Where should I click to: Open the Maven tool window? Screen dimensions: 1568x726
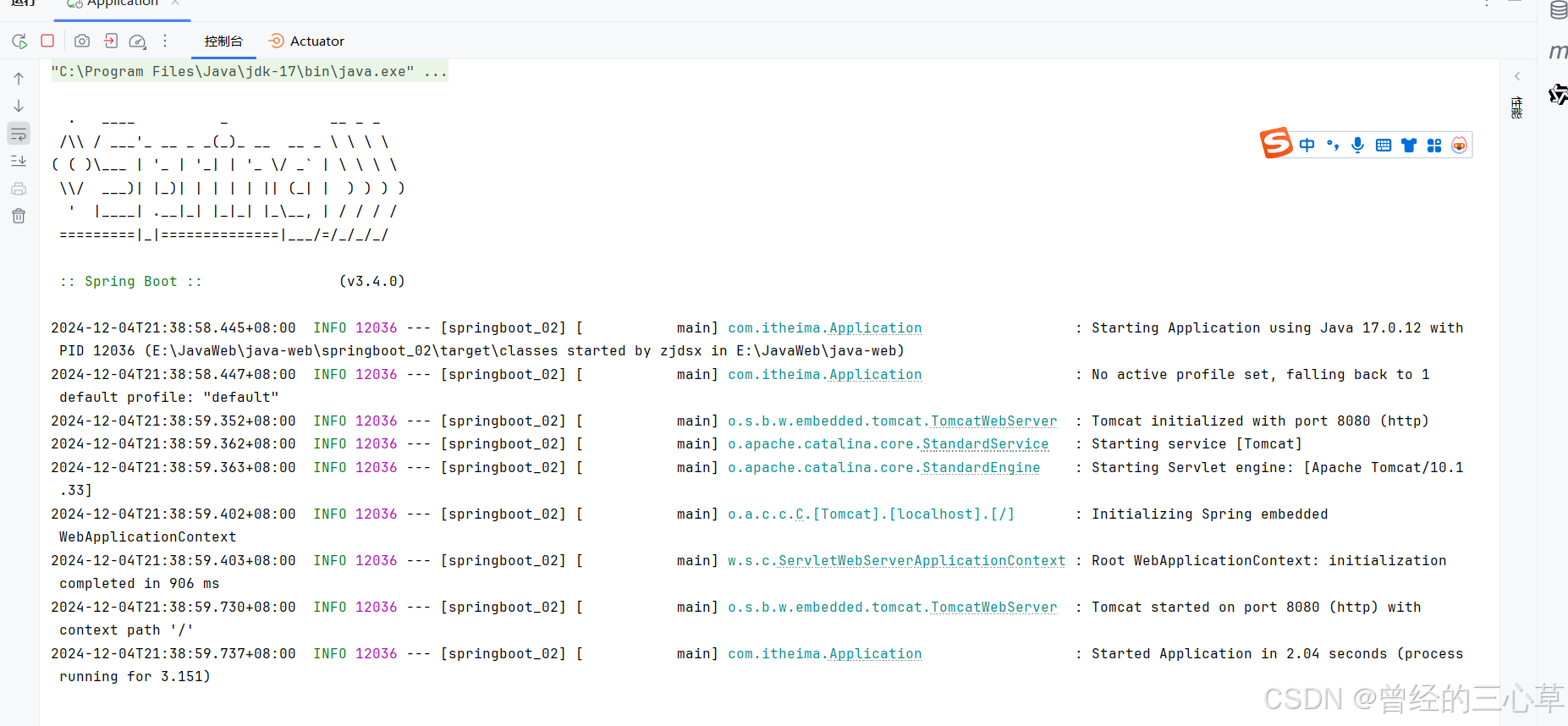[1559, 52]
